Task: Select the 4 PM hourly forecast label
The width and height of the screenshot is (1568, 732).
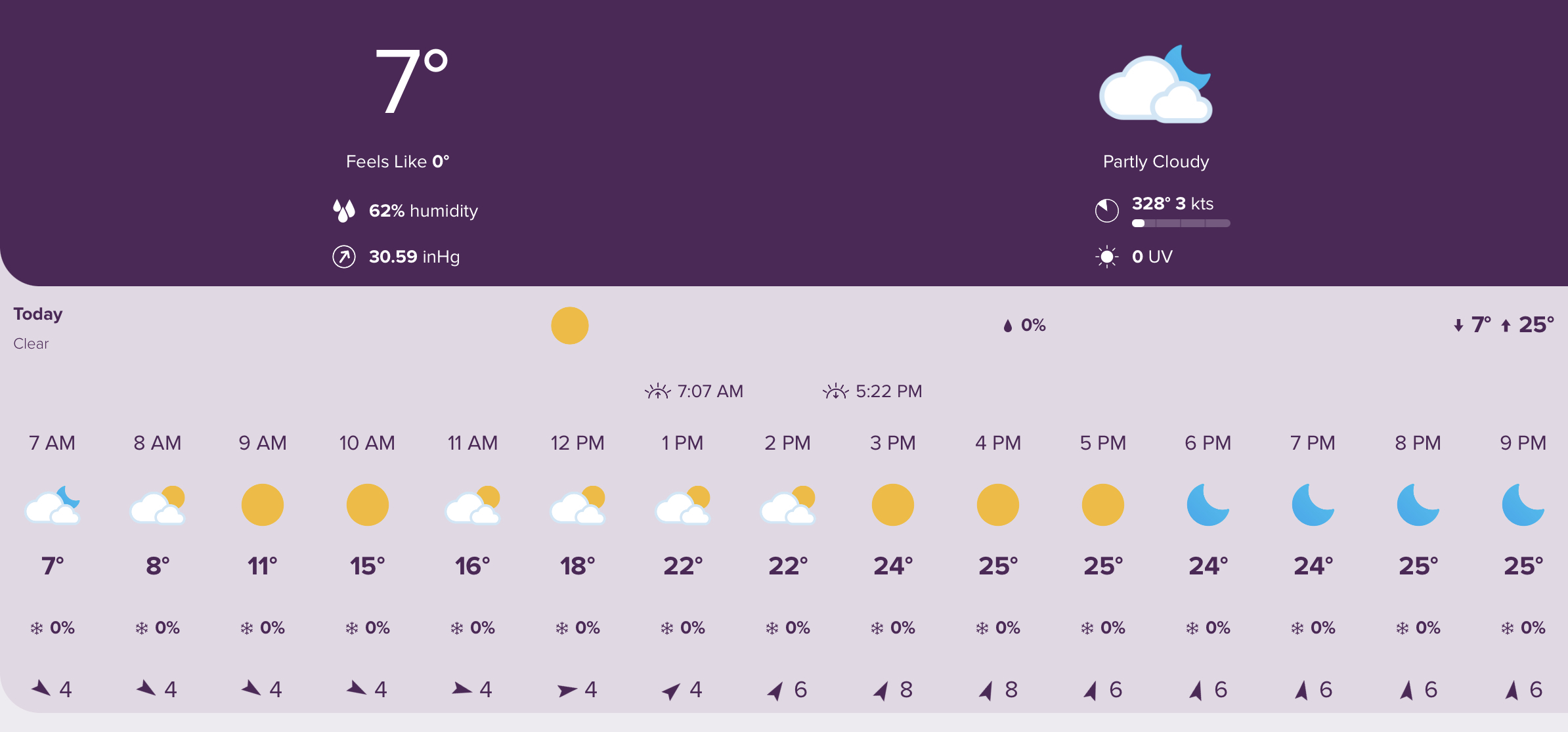Action: [997, 443]
